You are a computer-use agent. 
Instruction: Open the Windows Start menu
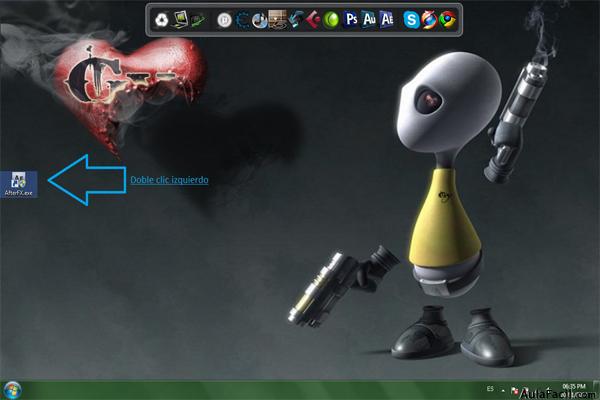pos(12,390)
